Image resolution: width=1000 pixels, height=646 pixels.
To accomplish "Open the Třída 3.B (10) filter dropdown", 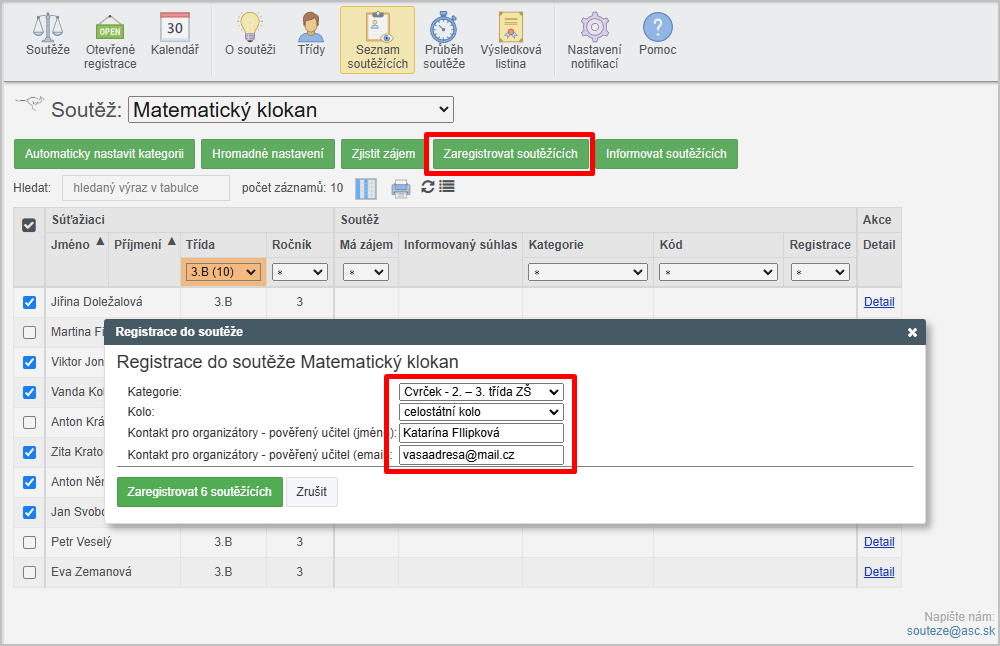I will point(224,272).
